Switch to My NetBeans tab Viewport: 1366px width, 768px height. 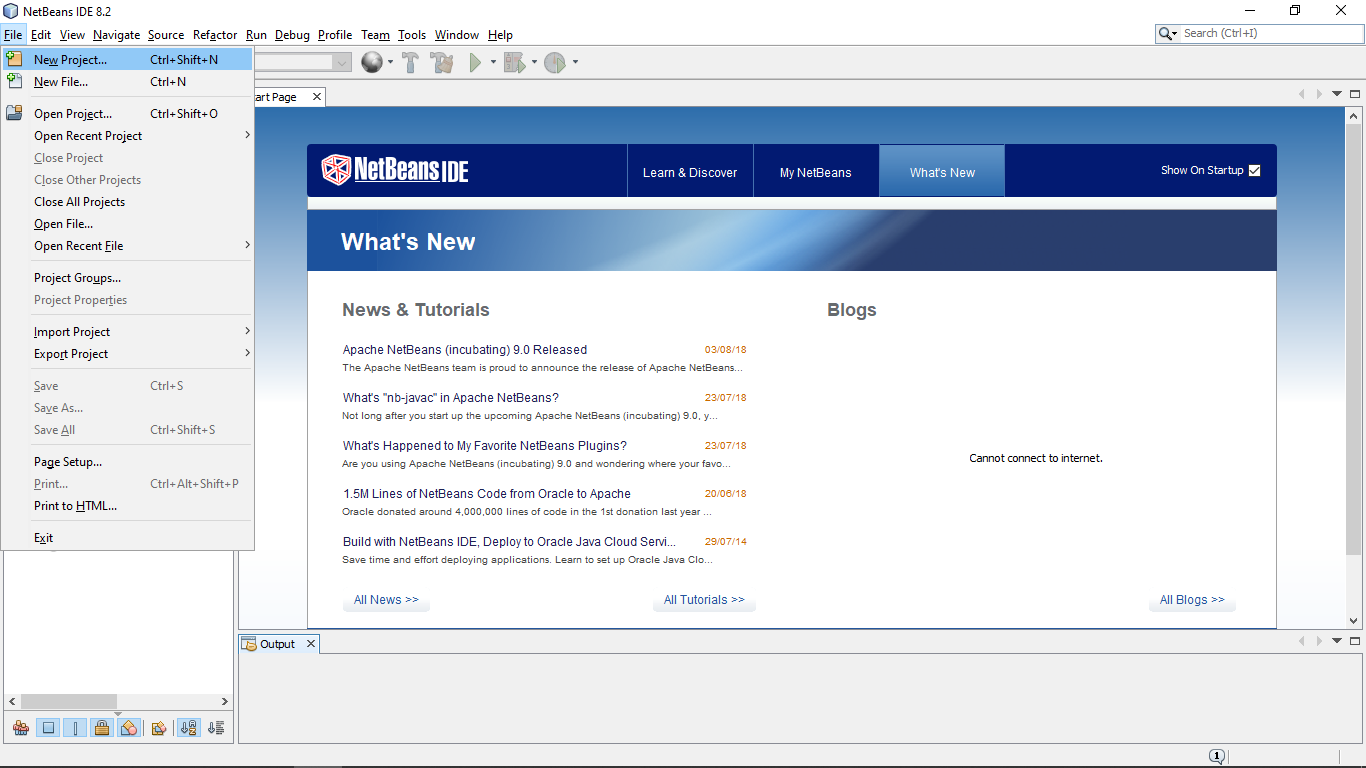[x=816, y=172]
